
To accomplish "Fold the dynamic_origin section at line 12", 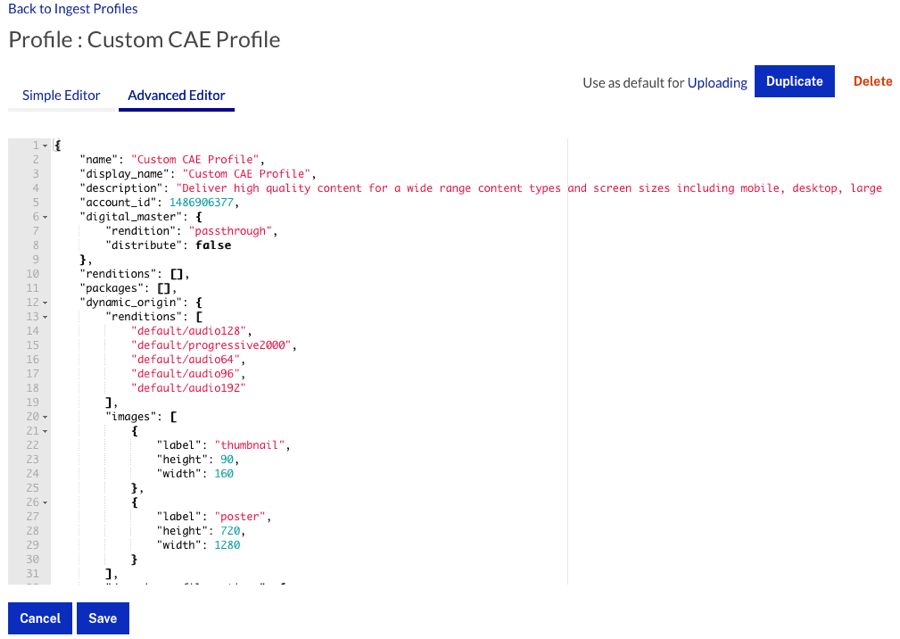I will click(x=45, y=302).
